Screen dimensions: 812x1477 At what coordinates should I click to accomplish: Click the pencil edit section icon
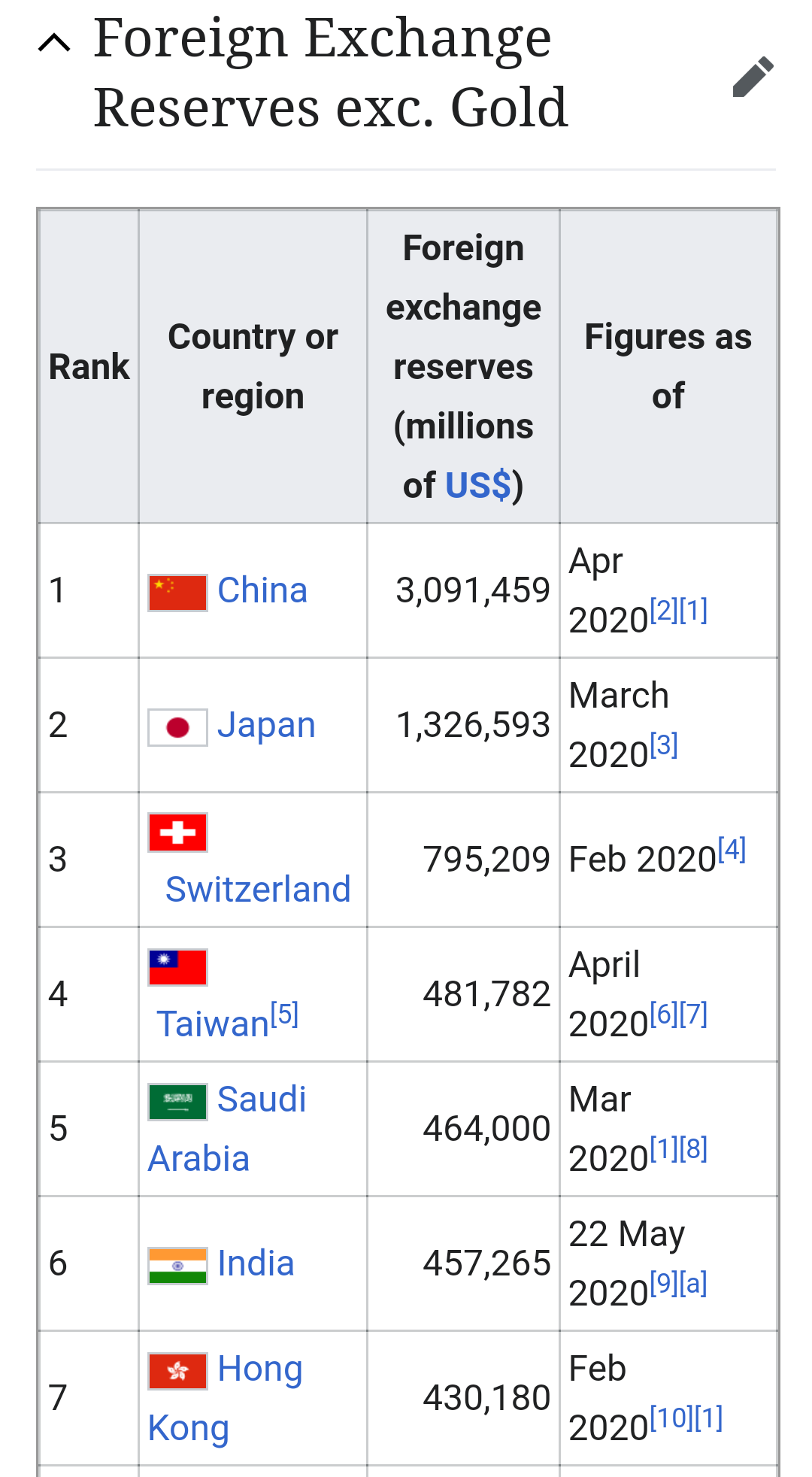click(x=753, y=77)
